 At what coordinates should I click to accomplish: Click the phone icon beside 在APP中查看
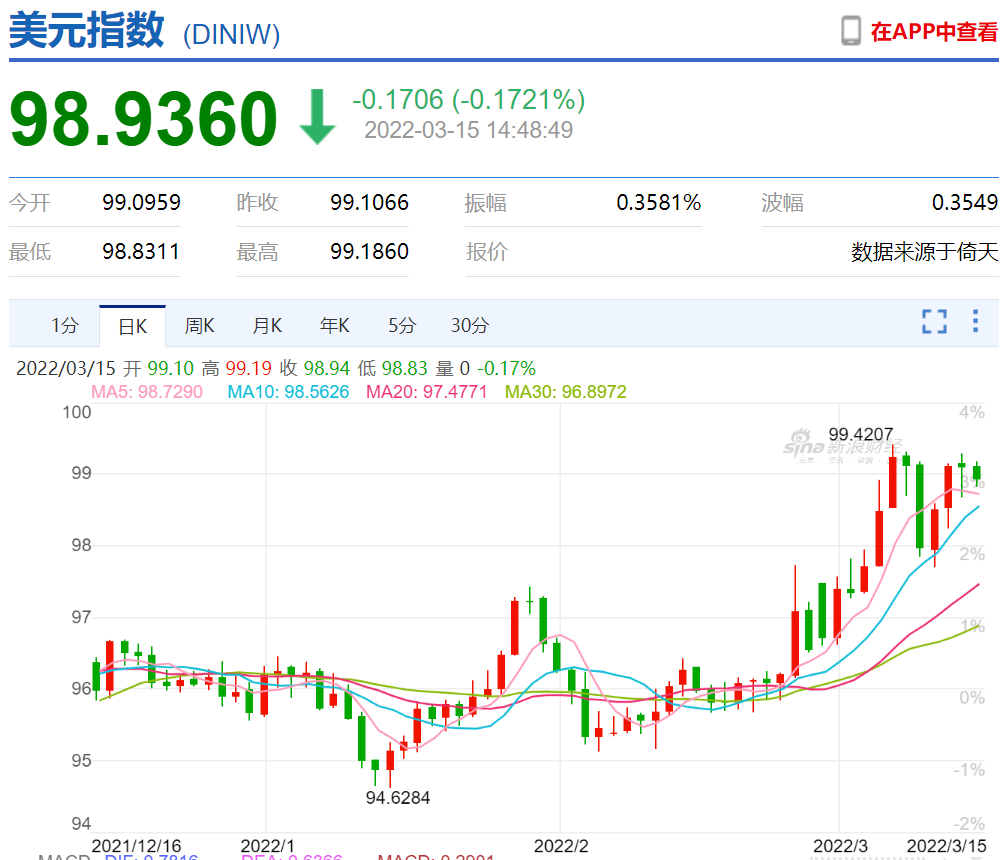(851, 31)
